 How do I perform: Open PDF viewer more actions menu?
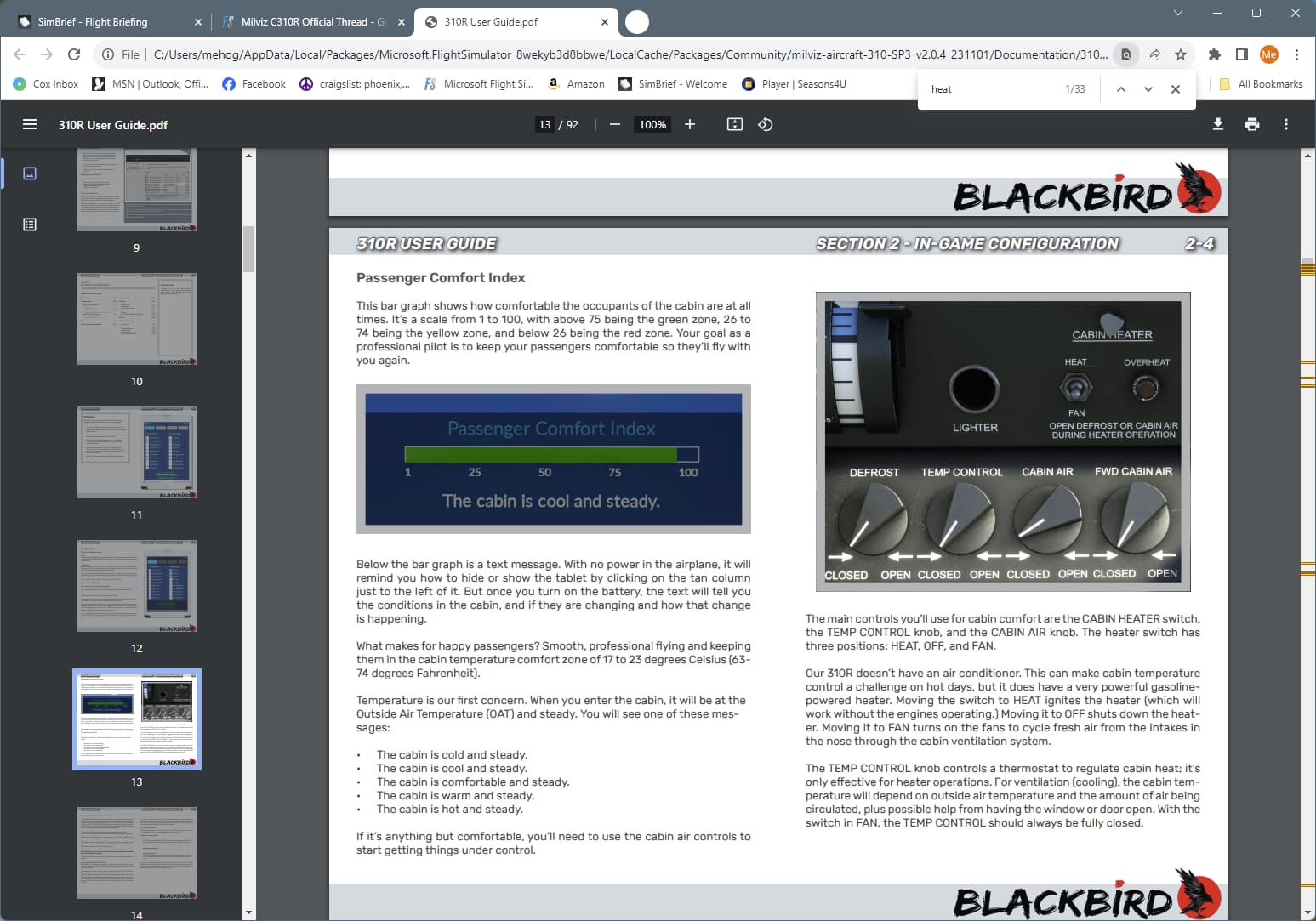click(x=1286, y=124)
